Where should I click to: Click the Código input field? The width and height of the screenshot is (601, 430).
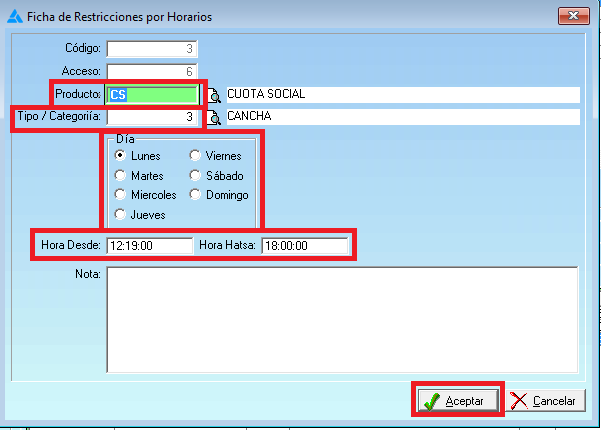pos(152,49)
